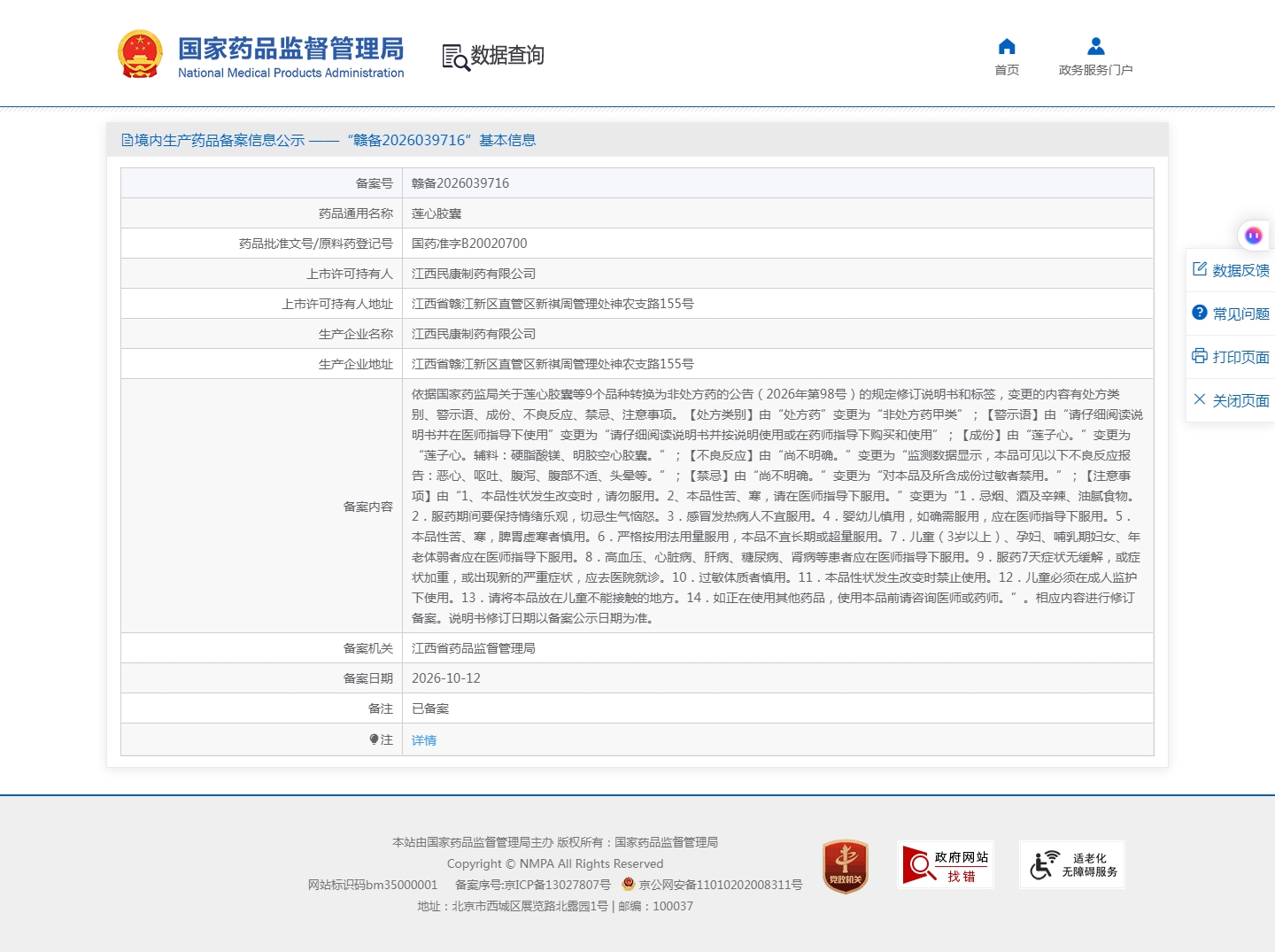
Task: Click the 数据反馈 edit icon
Action: click(1200, 269)
